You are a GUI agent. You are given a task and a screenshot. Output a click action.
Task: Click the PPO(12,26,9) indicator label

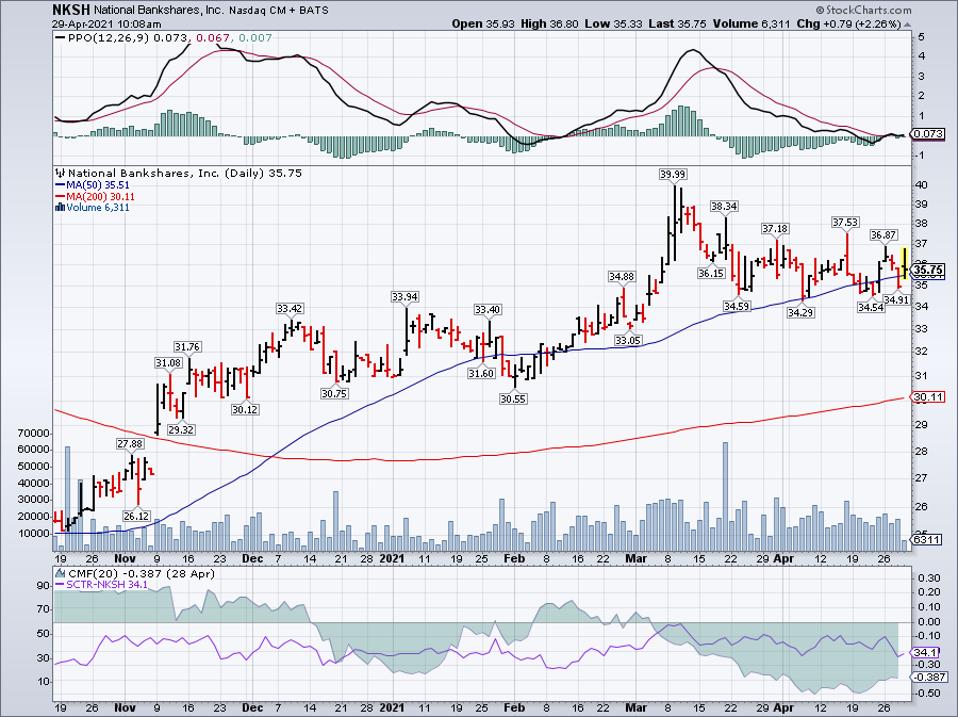109,38
